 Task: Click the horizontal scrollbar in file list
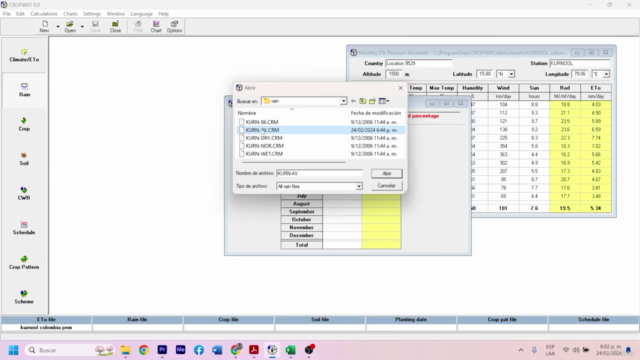click(x=293, y=162)
